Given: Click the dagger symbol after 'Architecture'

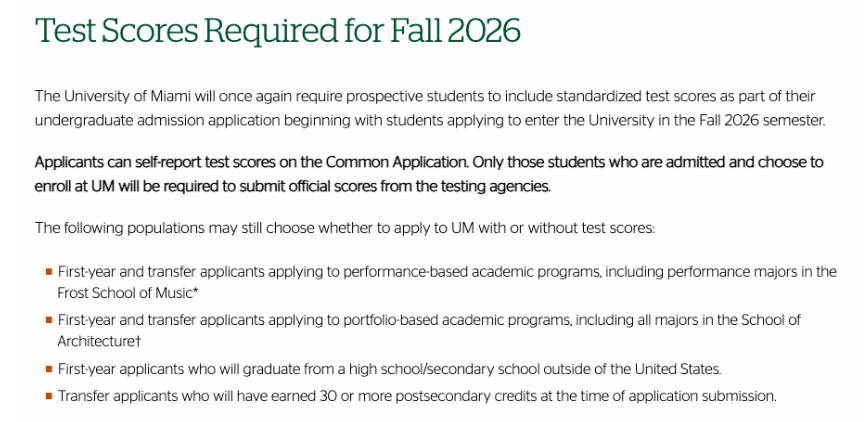Looking at the screenshot, I should click(139, 341).
